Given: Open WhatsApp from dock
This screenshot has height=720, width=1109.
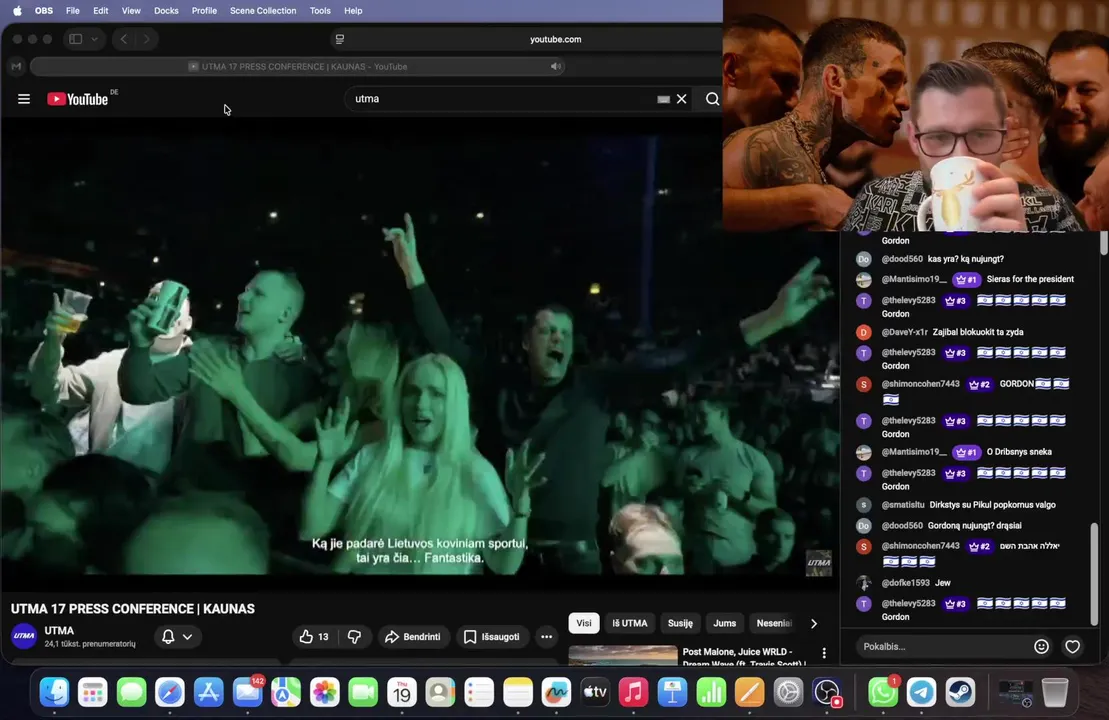Looking at the screenshot, I should point(883,692).
